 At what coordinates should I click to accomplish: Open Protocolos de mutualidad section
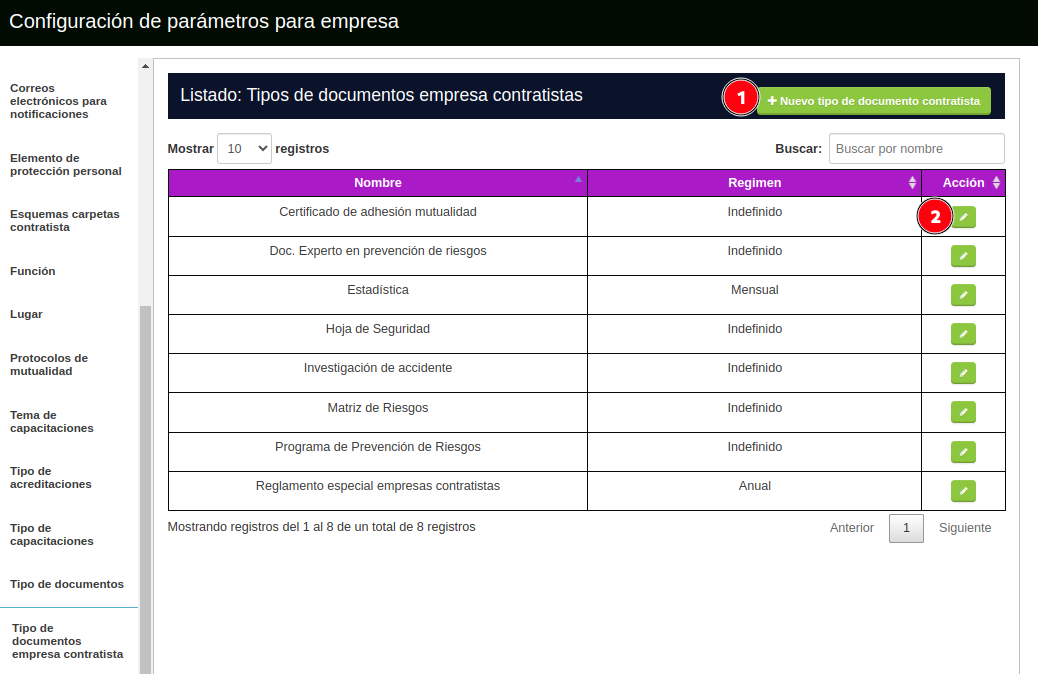[49, 365]
